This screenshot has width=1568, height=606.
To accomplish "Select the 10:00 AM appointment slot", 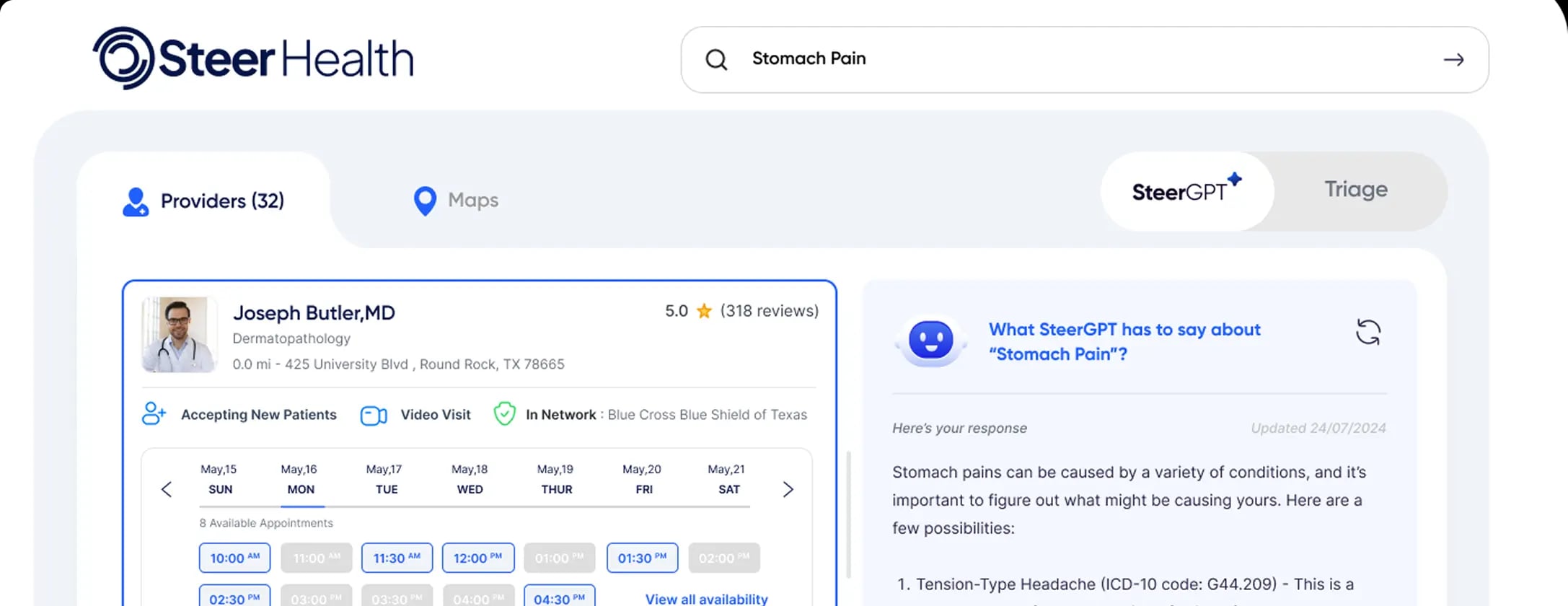I will pos(234,558).
